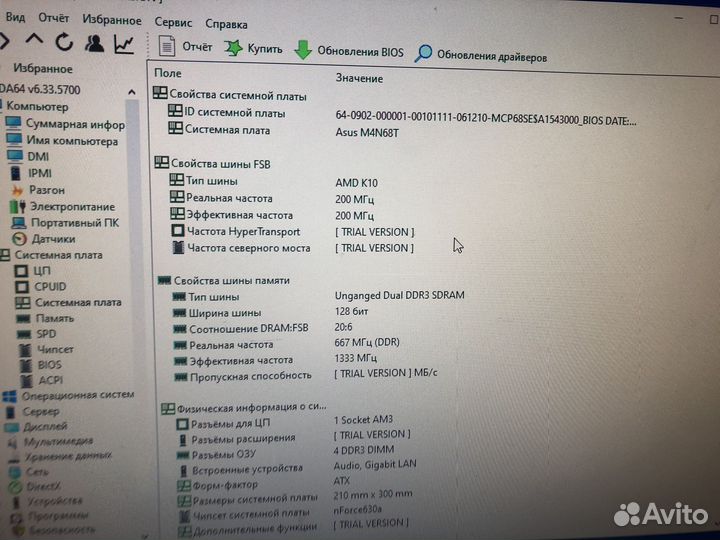Viewport: 720px width, 540px height.
Task: Switch to the Избранное tab
Action: (43, 69)
